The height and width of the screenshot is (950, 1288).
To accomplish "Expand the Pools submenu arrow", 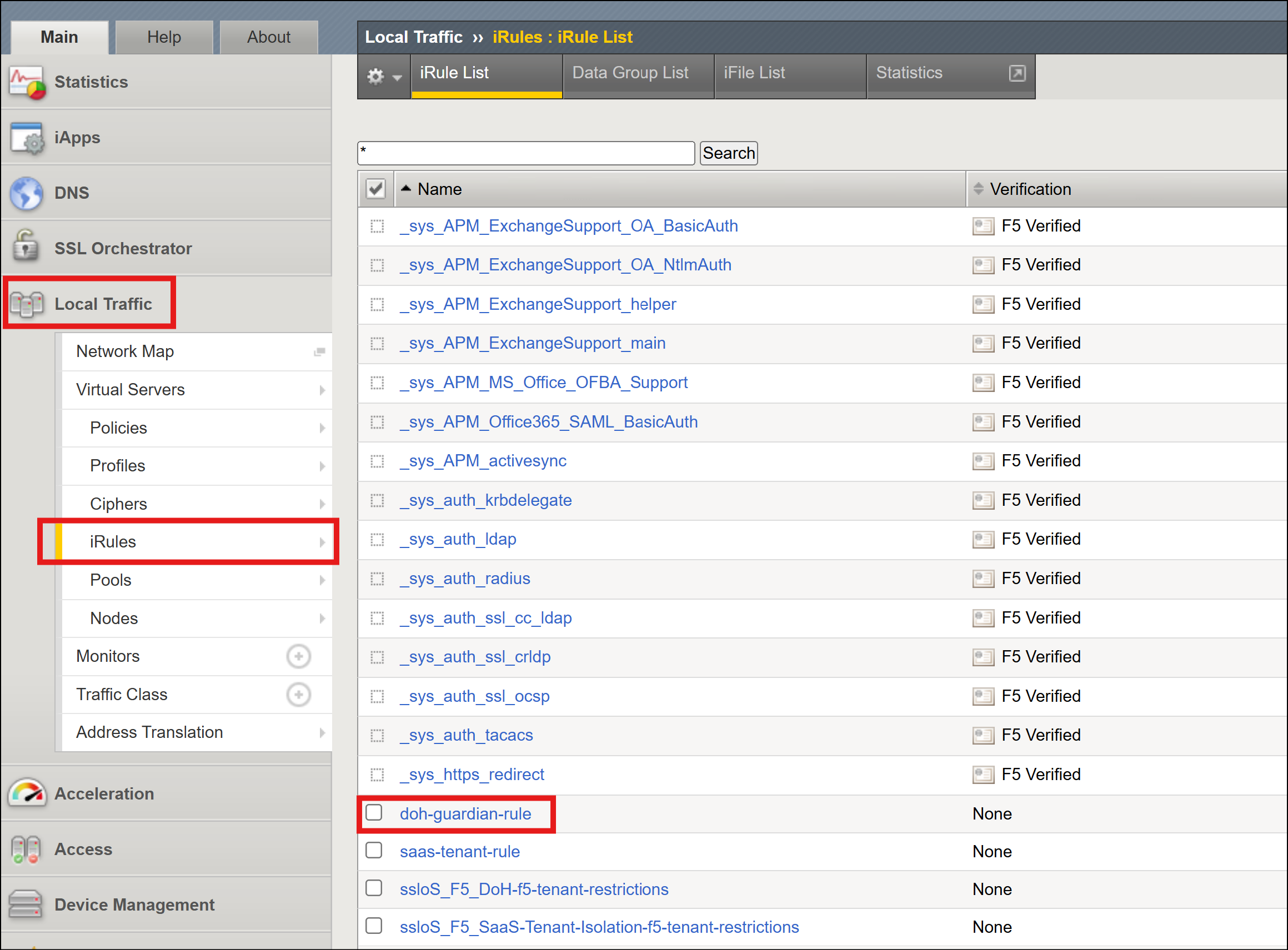I will pos(322,580).
